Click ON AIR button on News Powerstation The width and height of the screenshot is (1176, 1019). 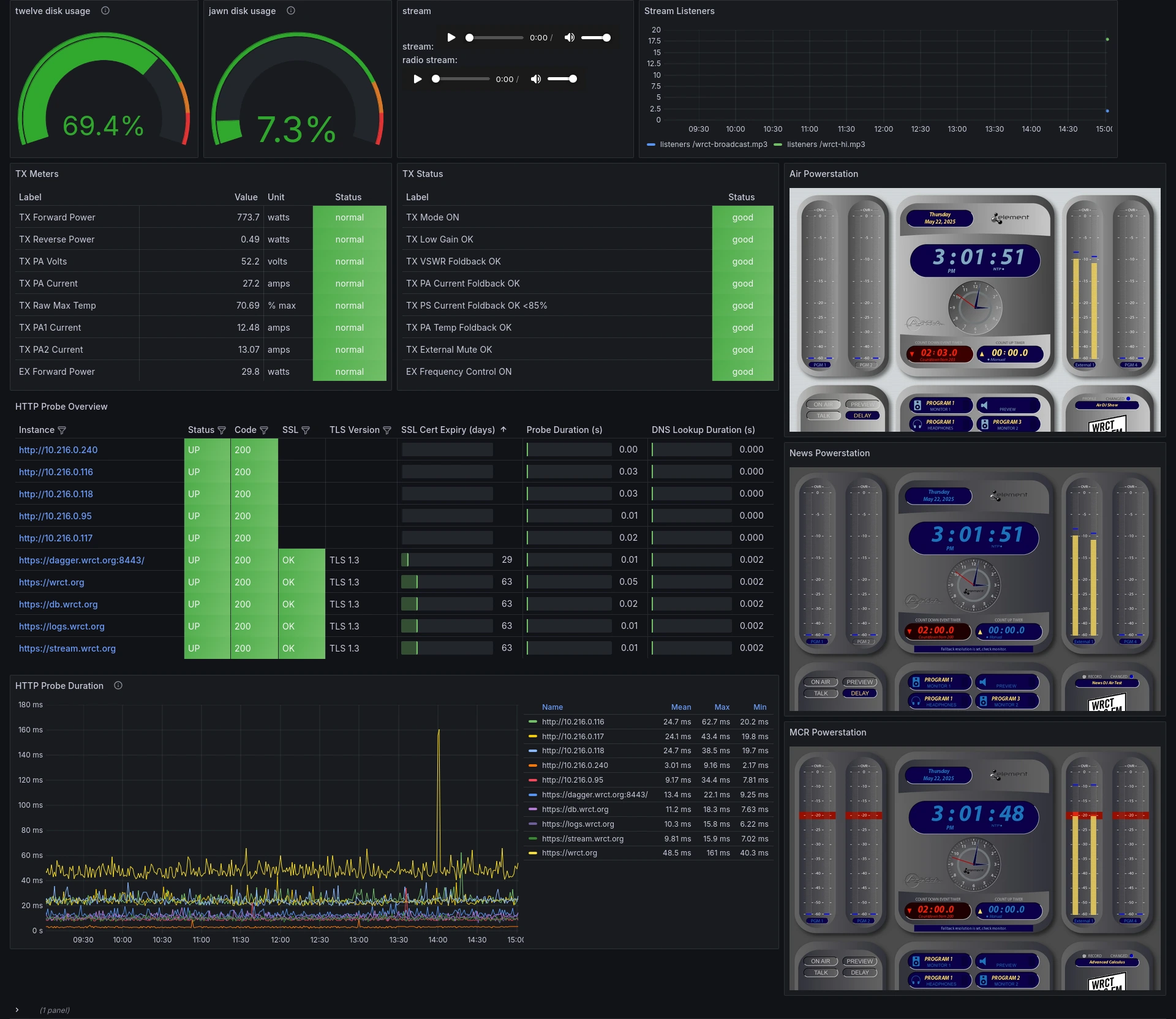point(820,682)
